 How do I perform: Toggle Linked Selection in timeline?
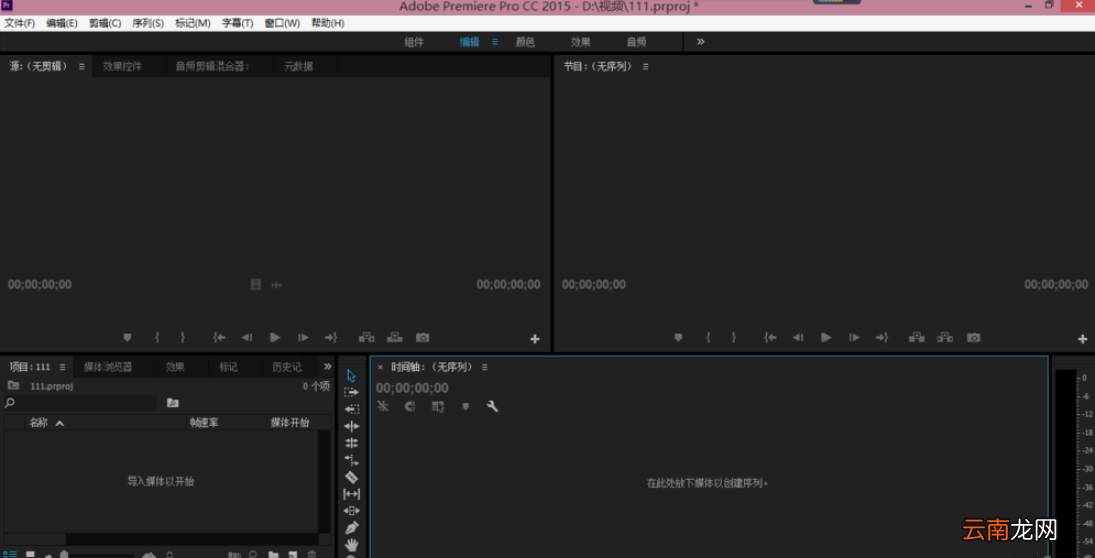click(438, 406)
